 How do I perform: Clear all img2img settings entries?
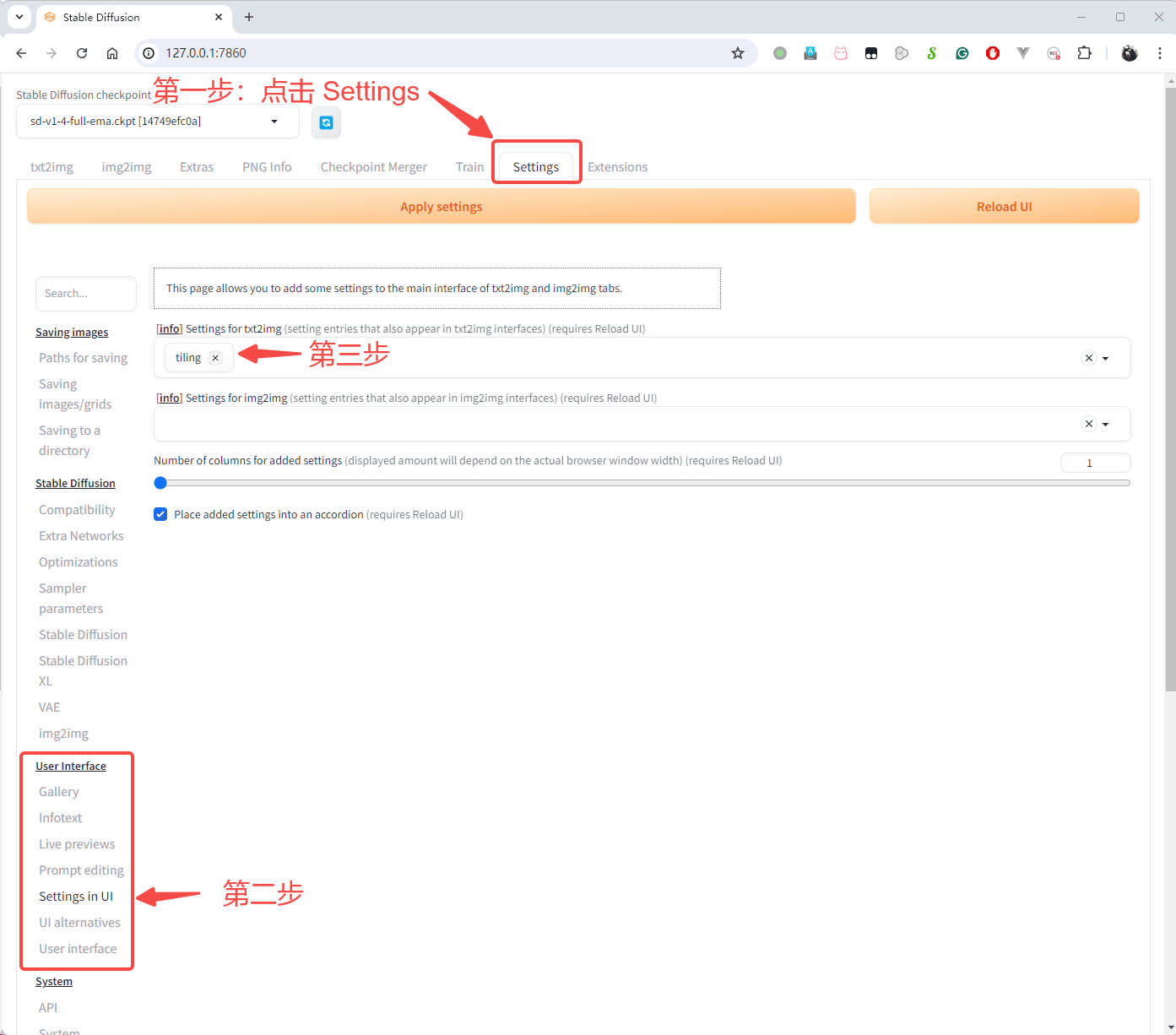1089,424
